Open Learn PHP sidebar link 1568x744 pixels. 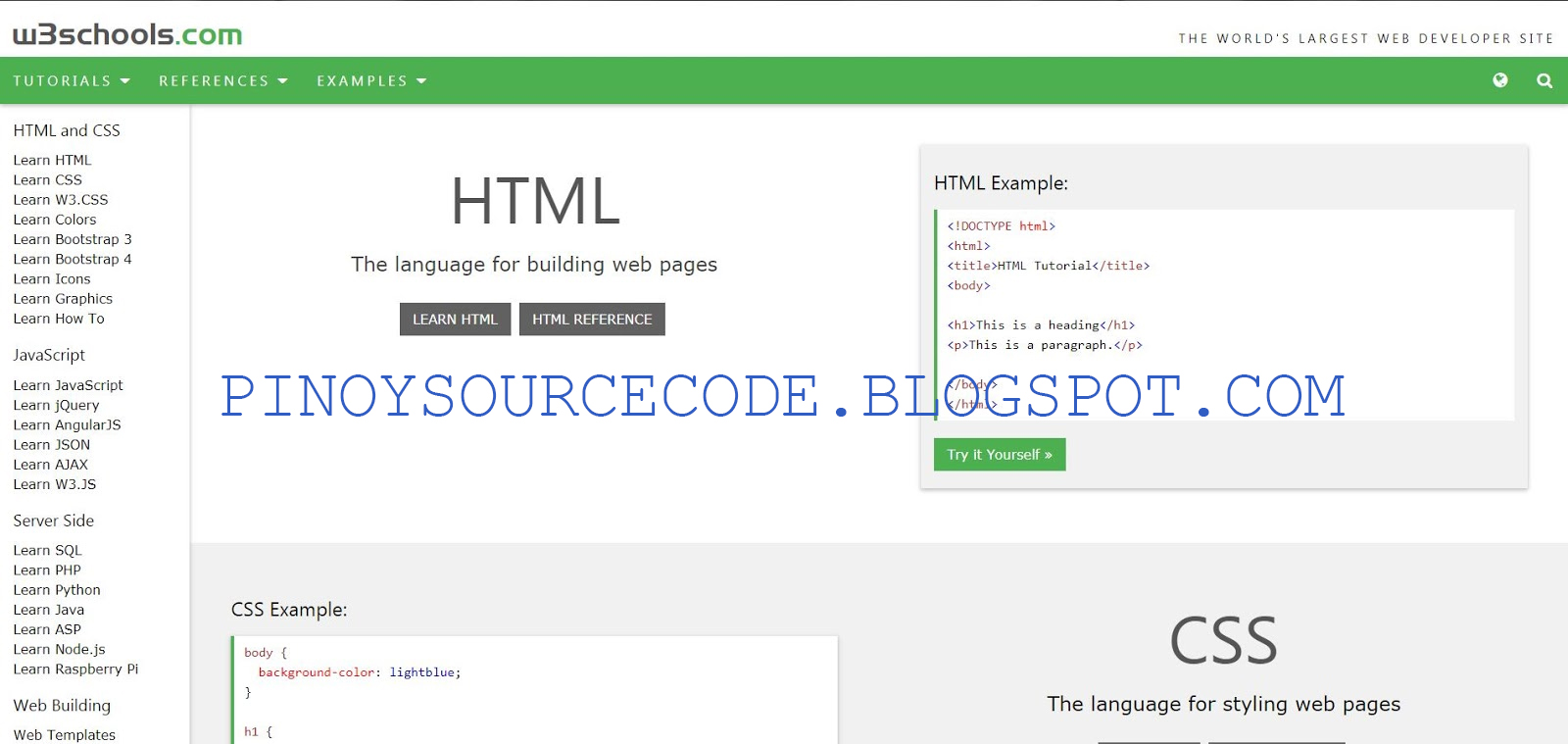[x=47, y=570]
